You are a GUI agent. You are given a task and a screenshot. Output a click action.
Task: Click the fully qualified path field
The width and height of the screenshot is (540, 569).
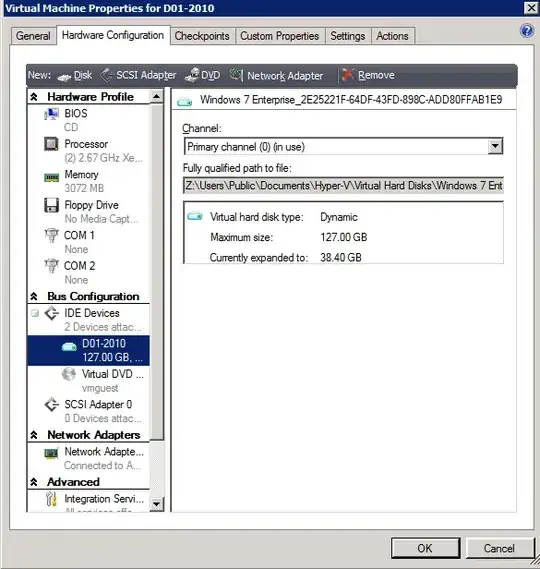tap(343, 186)
